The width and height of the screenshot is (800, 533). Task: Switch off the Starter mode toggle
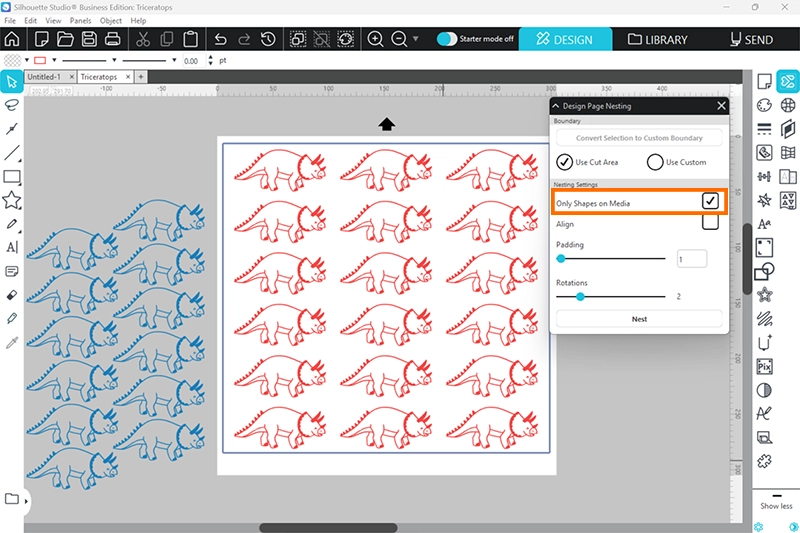pos(447,39)
